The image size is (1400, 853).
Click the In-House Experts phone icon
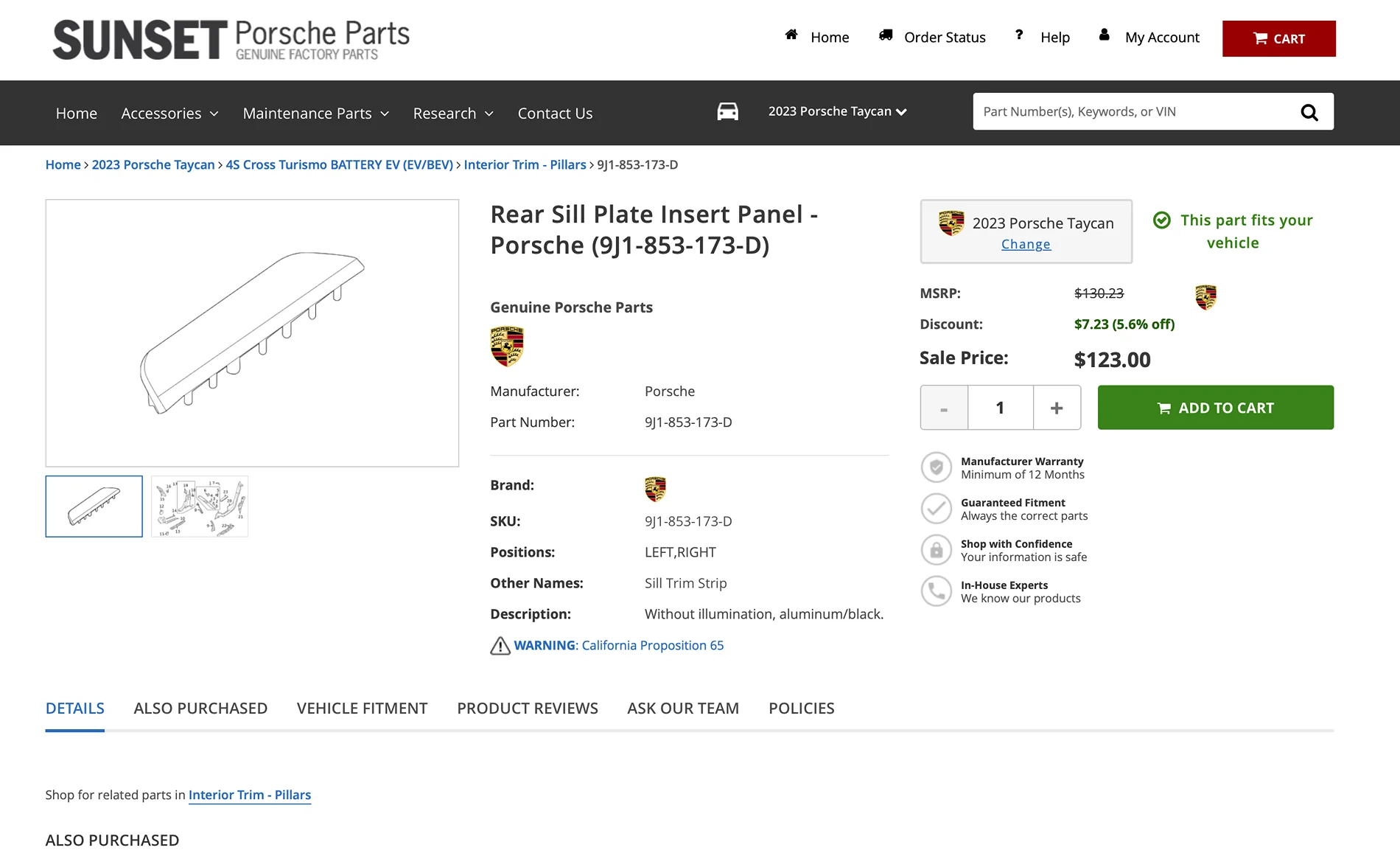(937, 591)
